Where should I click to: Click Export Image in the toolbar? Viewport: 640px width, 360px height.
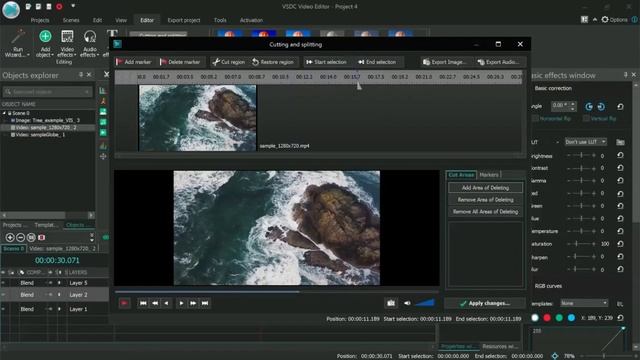point(444,62)
